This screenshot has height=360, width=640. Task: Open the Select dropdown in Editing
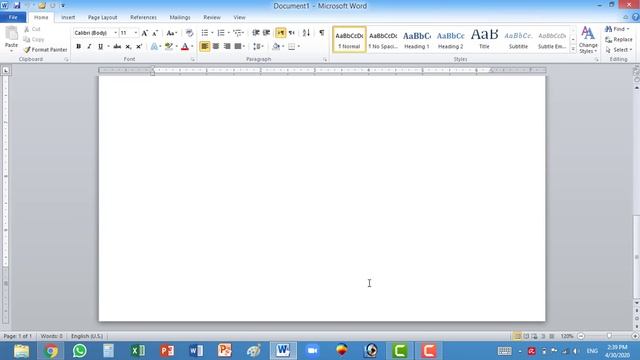click(619, 50)
